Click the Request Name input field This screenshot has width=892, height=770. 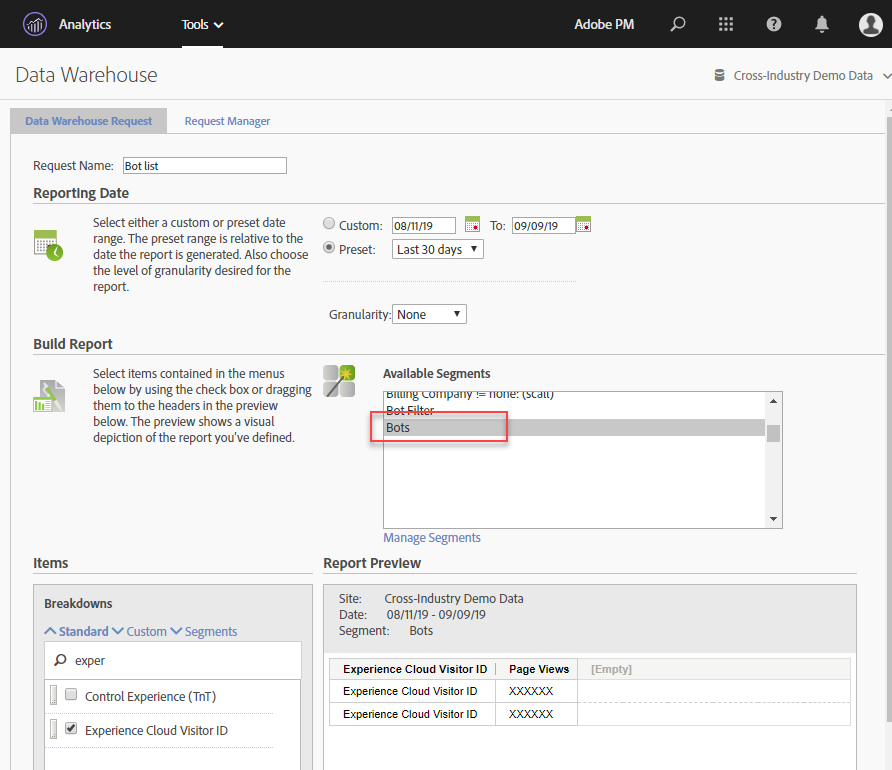coord(204,166)
